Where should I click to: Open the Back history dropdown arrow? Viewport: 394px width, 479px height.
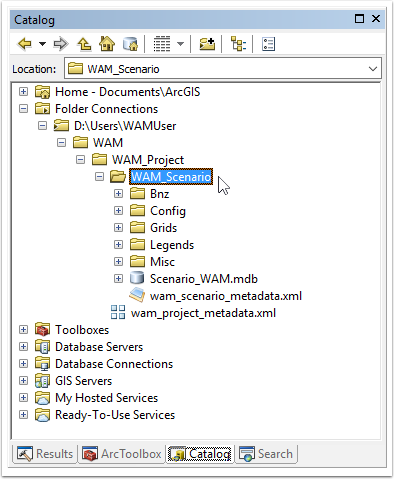[42, 44]
